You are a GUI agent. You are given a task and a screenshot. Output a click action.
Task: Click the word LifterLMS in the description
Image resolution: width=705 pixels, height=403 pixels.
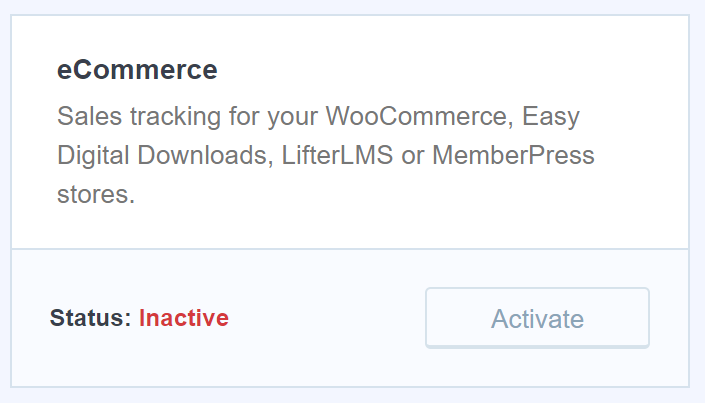pos(337,155)
